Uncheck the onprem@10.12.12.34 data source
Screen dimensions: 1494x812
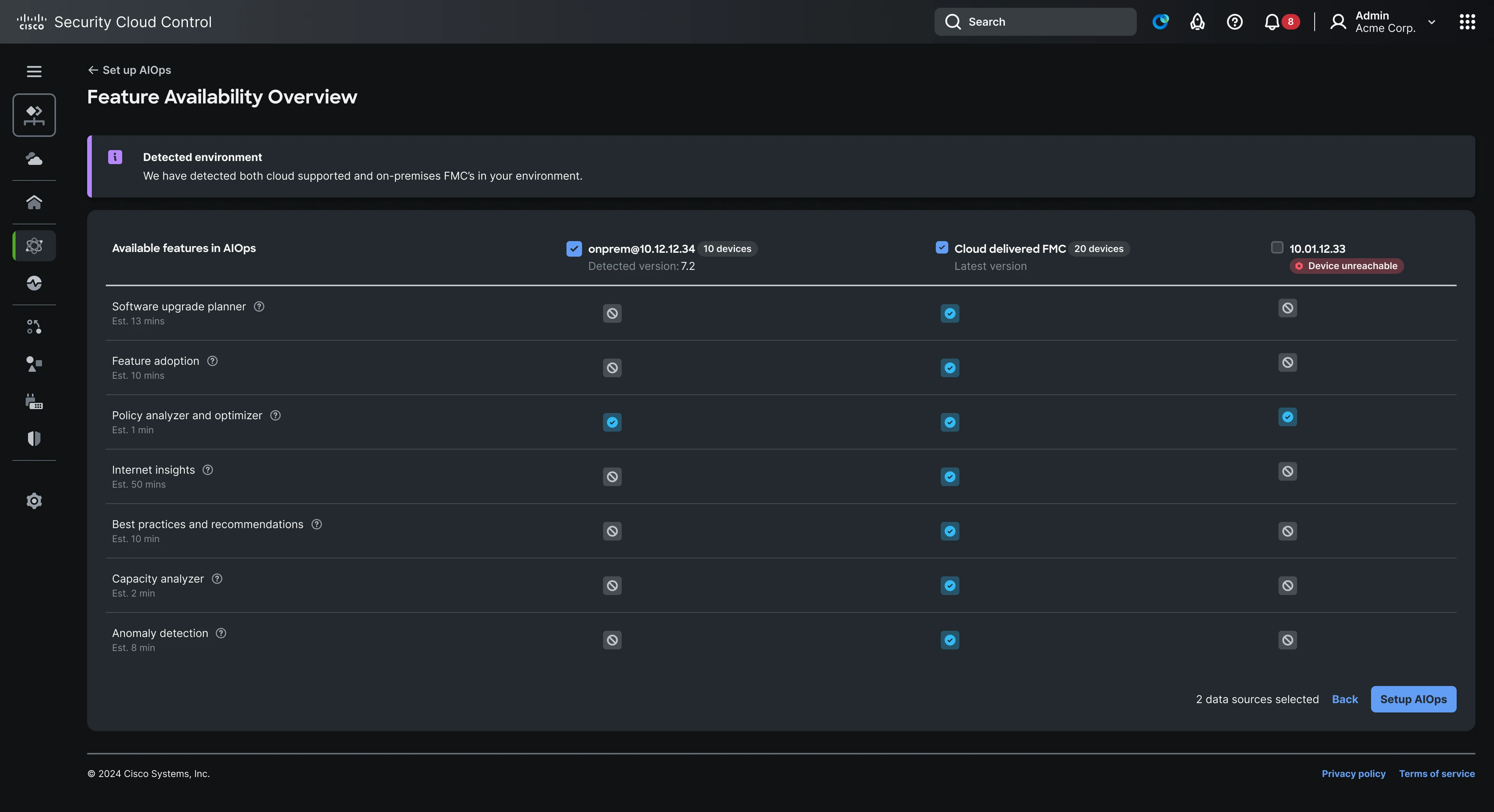coord(573,248)
